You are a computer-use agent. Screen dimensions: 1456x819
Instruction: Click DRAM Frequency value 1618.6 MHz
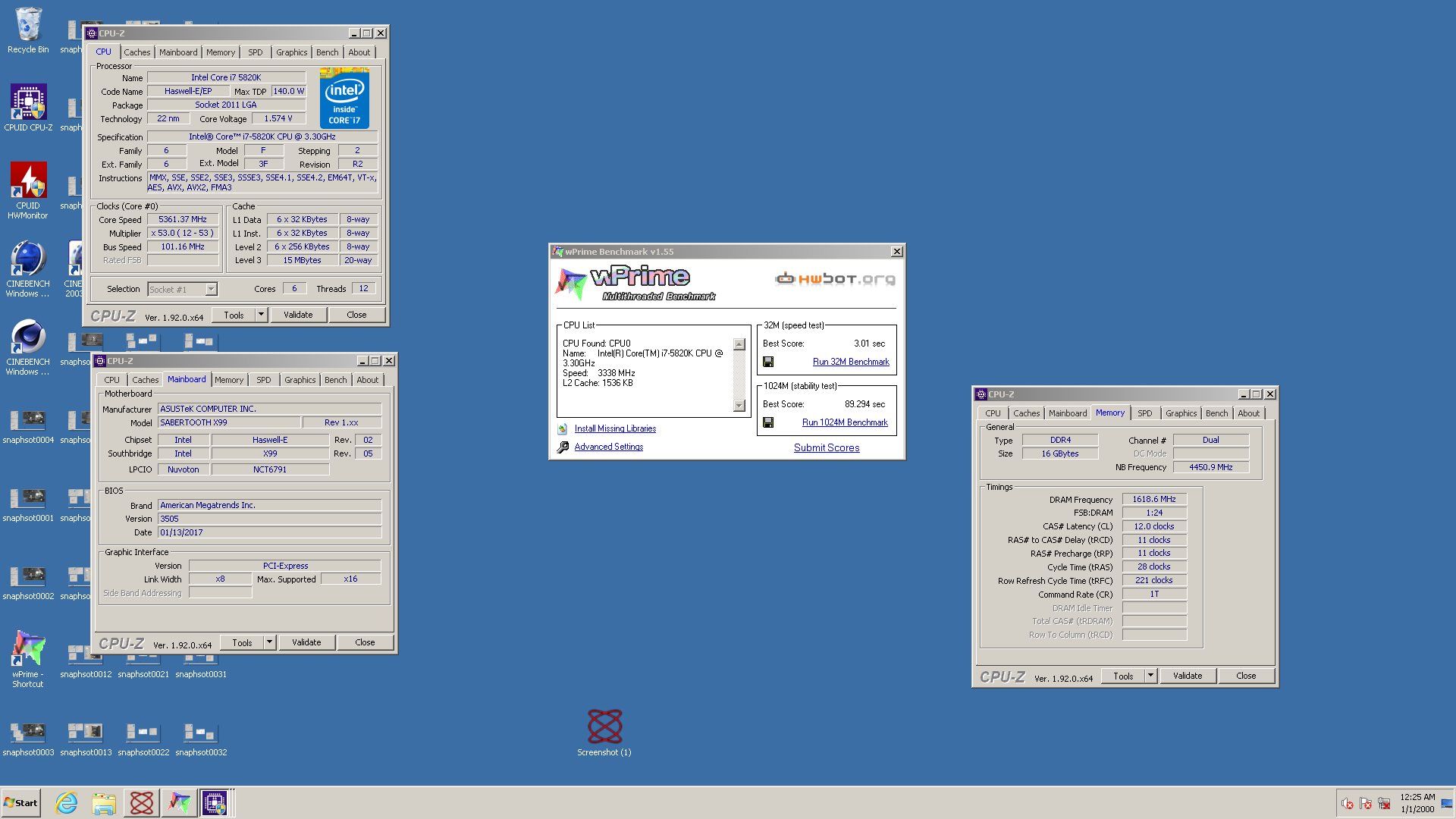1154,499
